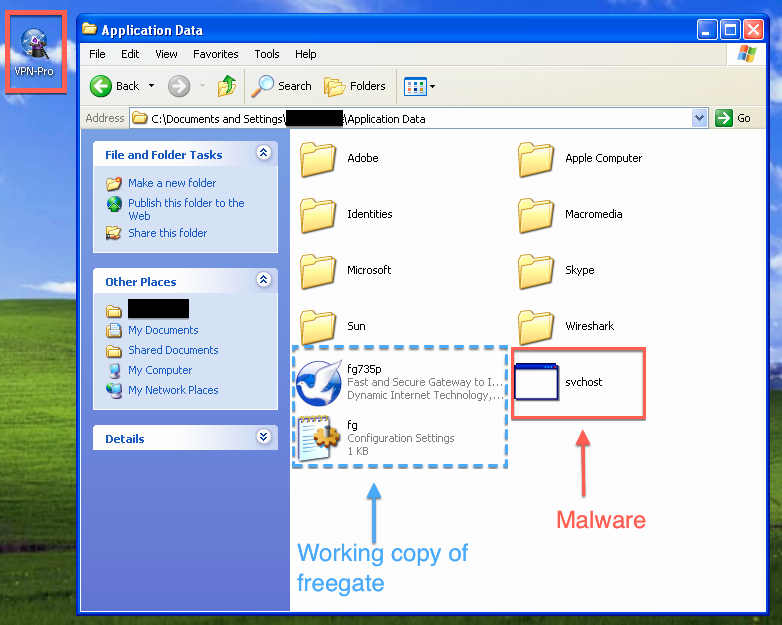Select the Macromedia folder icon
The height and width of the screenshot is (625, 782).
(x=536, y=215)
